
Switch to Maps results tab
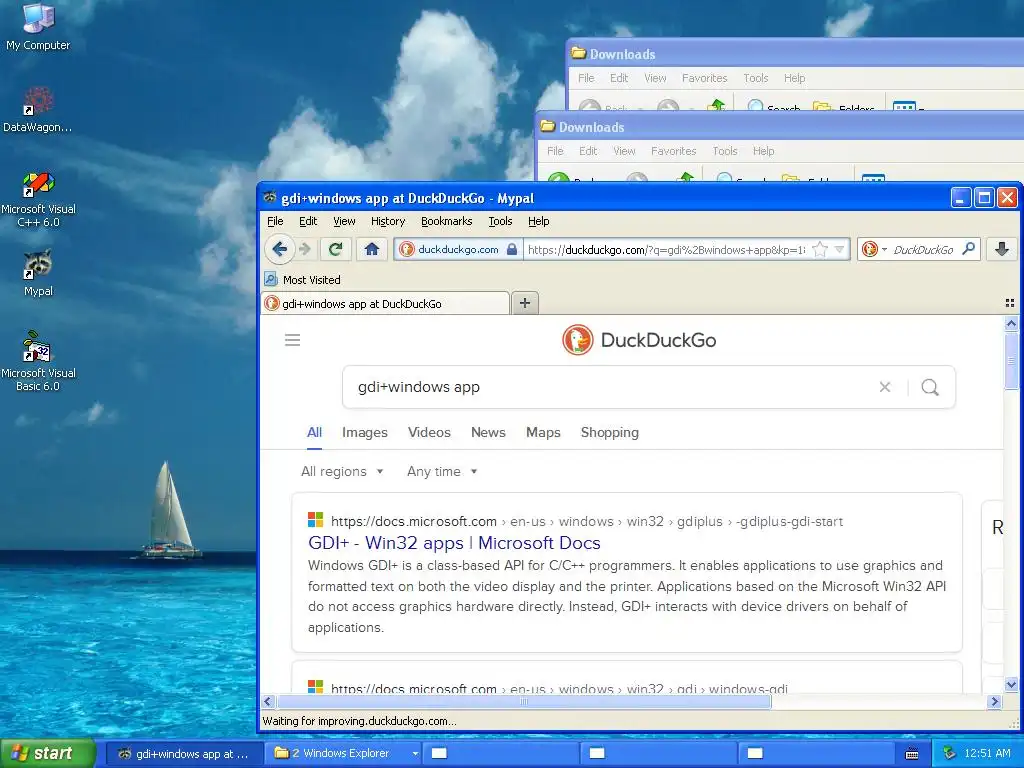coord(543,432)
